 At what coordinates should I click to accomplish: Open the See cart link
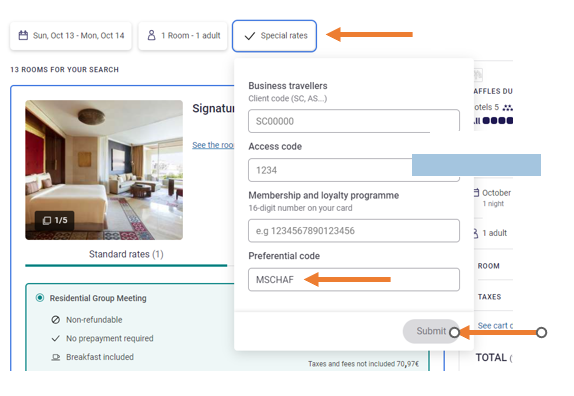[x=495, y=326]
